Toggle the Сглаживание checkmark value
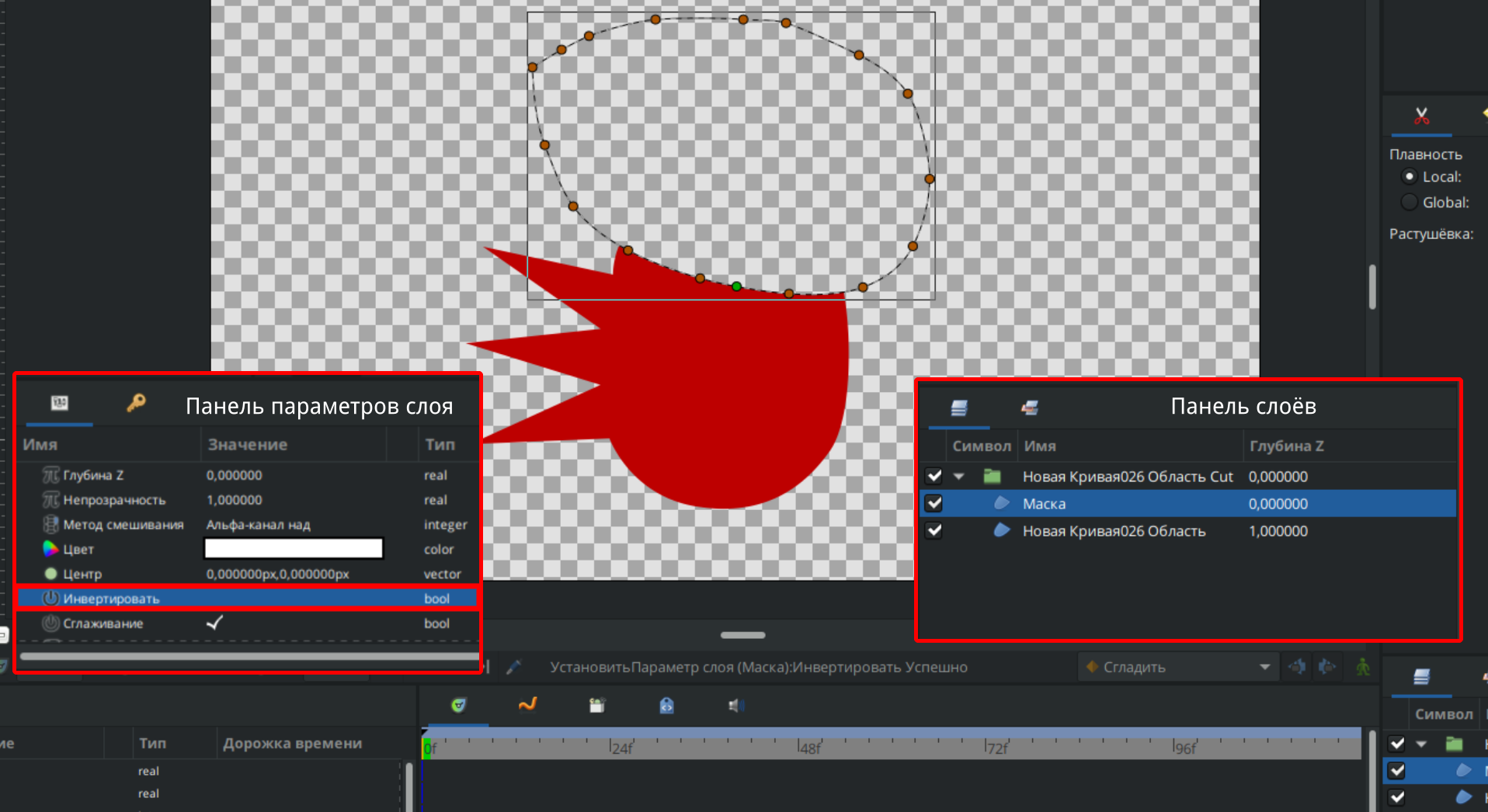1488x812 pixels. pos(215,623)
